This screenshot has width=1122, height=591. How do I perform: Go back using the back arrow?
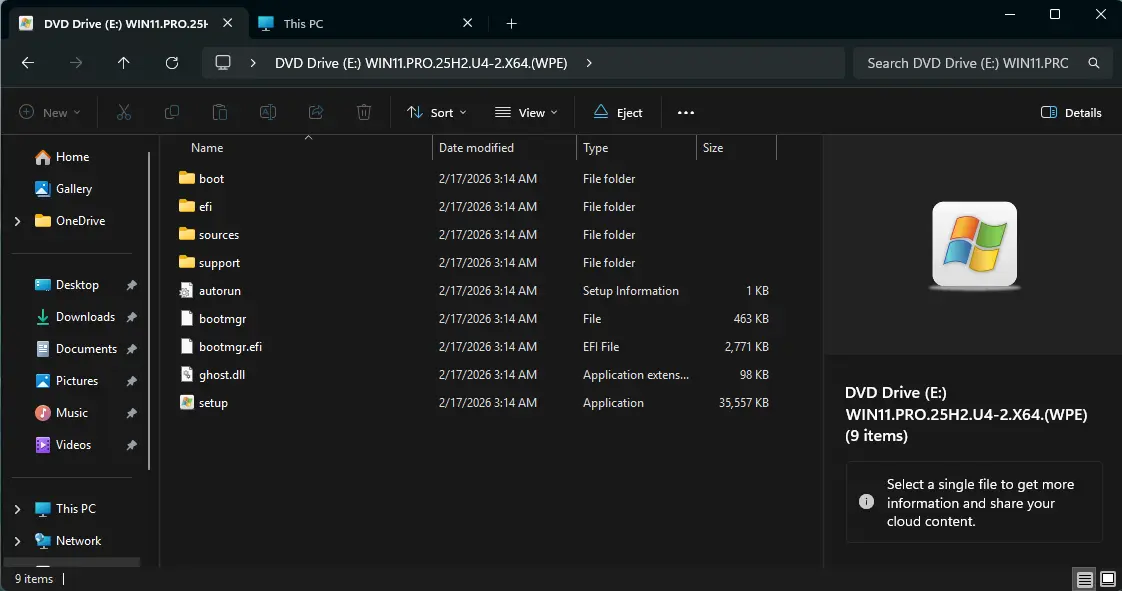[x=28, y=63]
